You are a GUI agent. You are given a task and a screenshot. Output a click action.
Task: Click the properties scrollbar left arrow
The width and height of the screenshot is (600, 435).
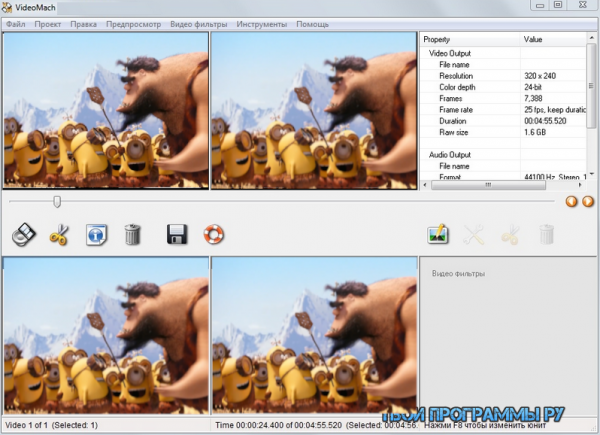tap(425, 185)
